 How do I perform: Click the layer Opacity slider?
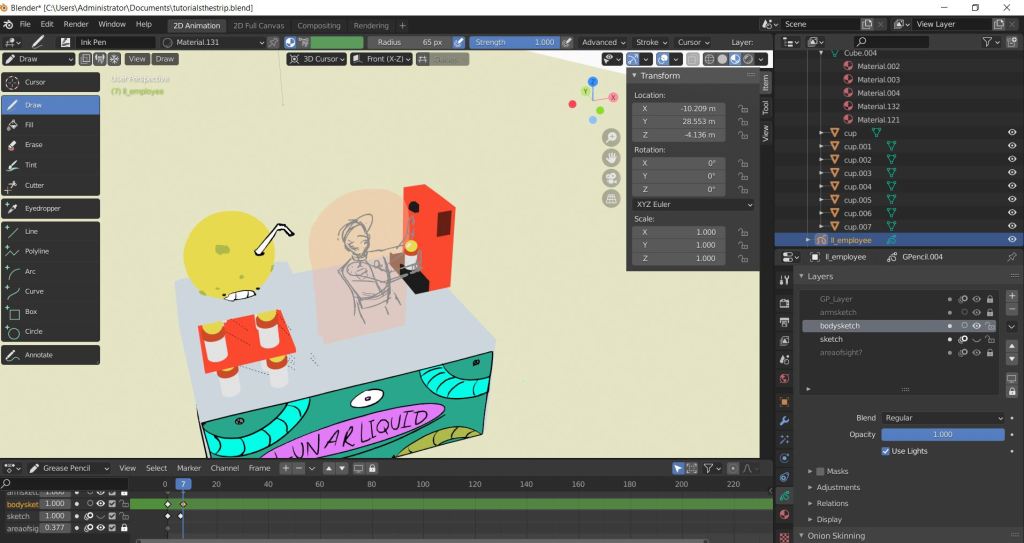tap(943, 435)
